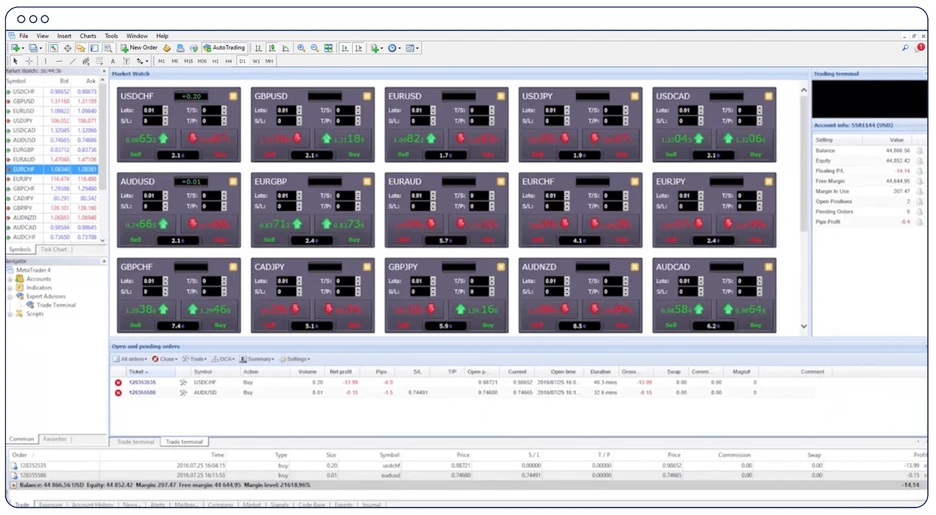
Task: Click the yellow settings icon on GBPUSD tile
Action: pyautogui.click(x=367, y=96)
